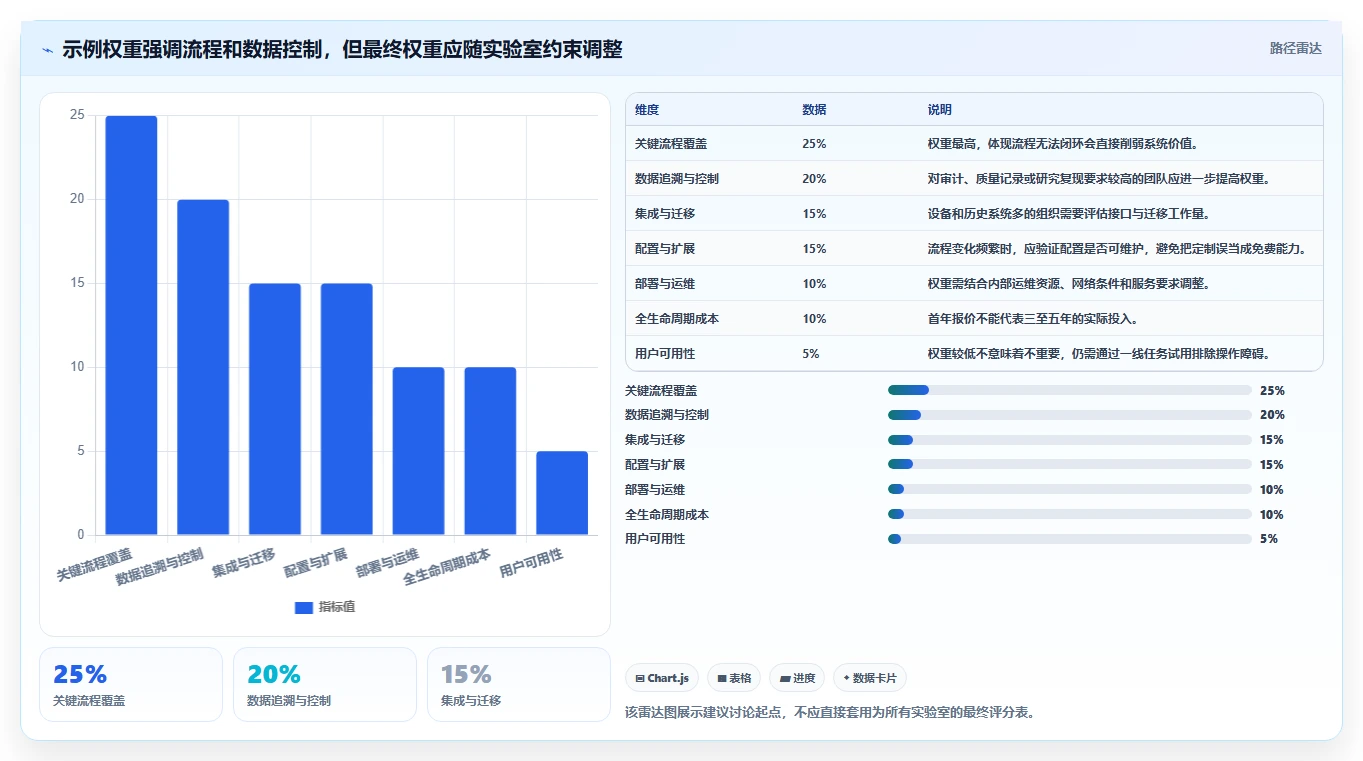Open the 20% 数据追溯与控制 data card
Viewport: 1363px width, 761px height.
coord(325,684)
